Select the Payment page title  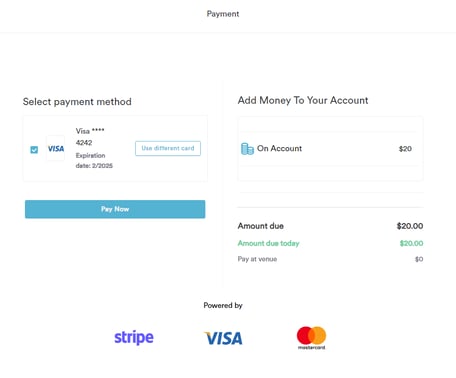pyautogui.click(x=223, y=14)
